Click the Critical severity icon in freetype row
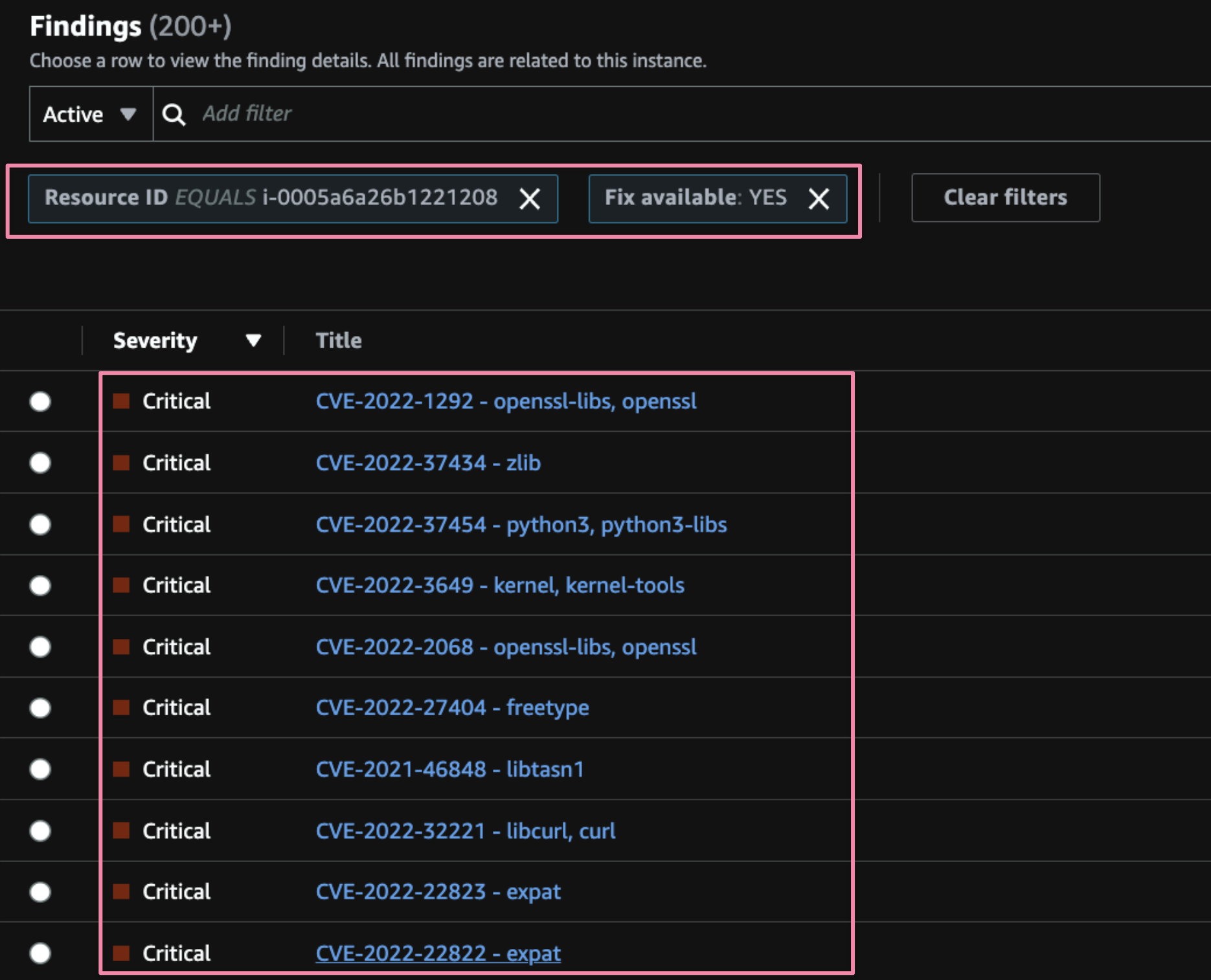 (x=121, y=707)
